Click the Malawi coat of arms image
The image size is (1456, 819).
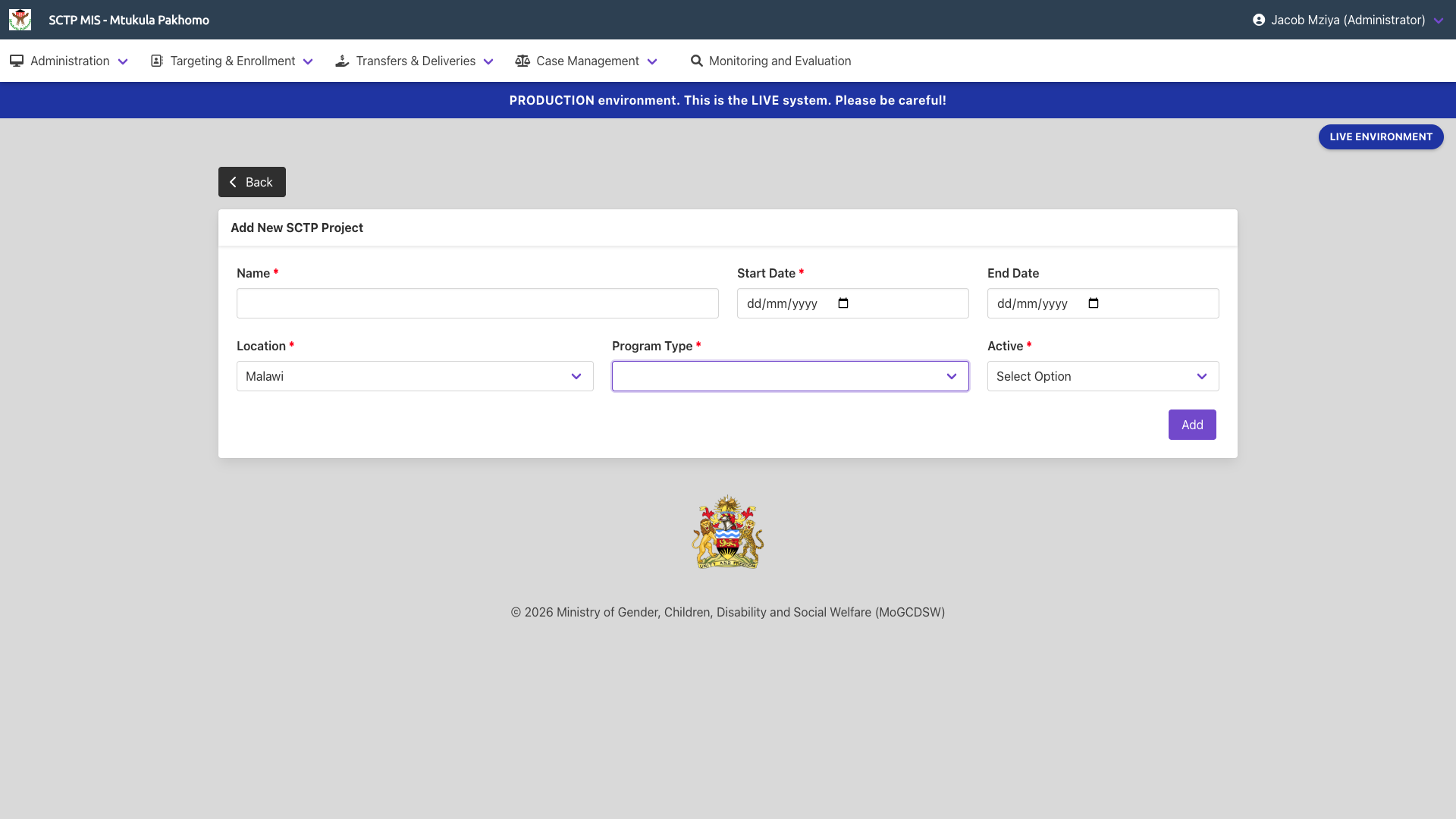(x=728, y=532)
